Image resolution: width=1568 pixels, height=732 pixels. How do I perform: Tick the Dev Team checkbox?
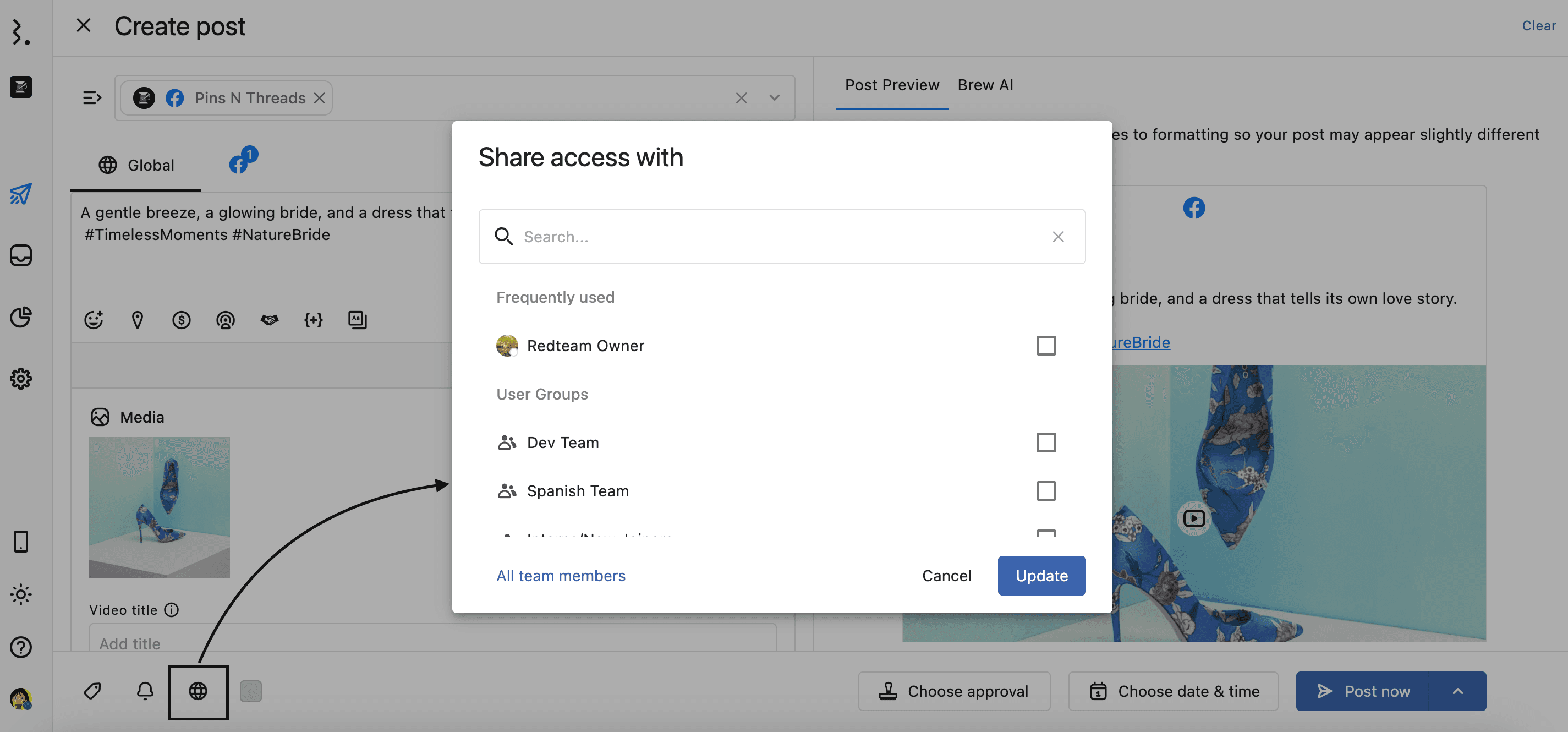point(1046,442)
